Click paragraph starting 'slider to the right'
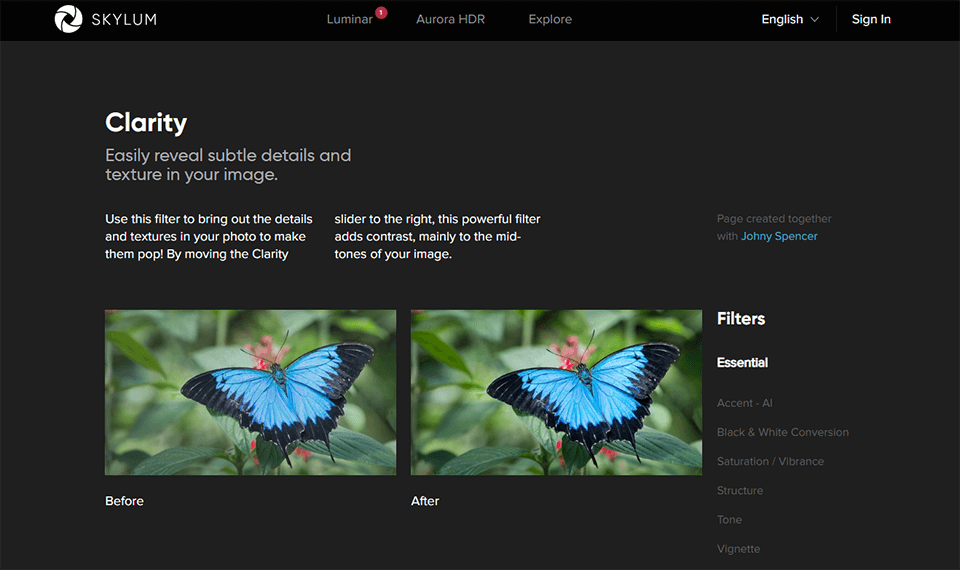Image resolution: width=960 pixels, height=570 pixels. 437,236
